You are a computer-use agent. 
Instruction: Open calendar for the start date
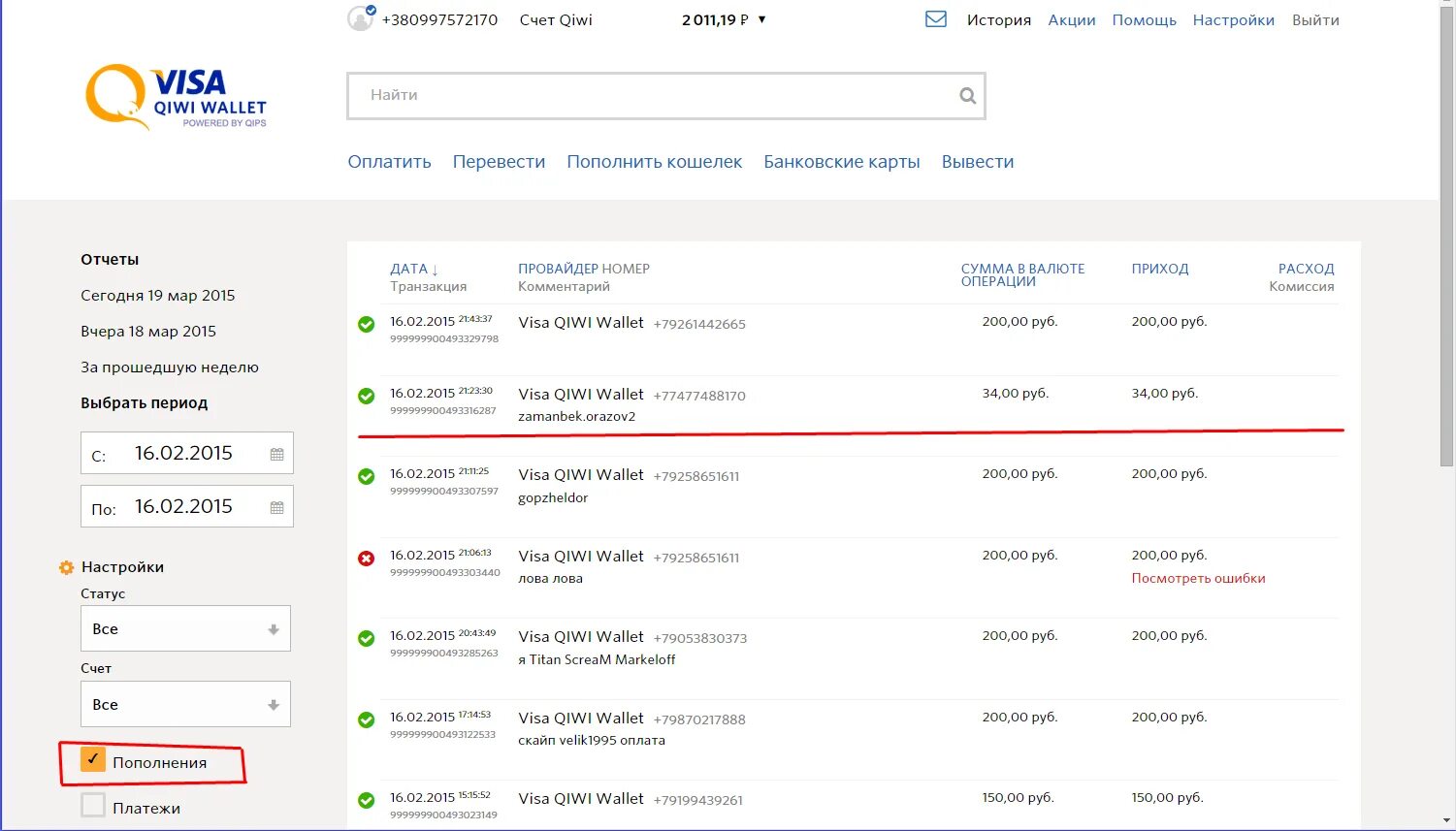276,454
